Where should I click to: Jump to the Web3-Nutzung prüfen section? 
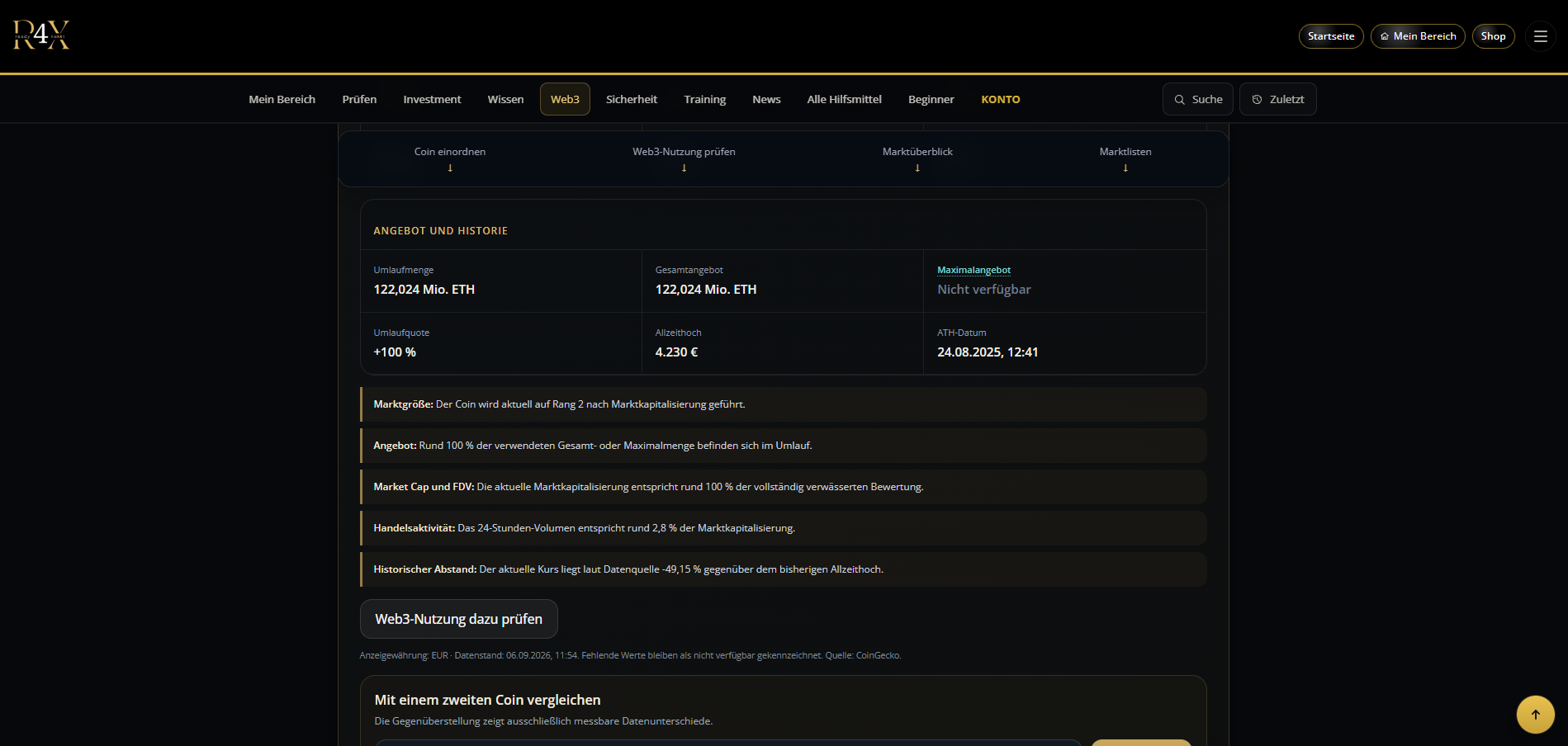click(x=684, y=152)
